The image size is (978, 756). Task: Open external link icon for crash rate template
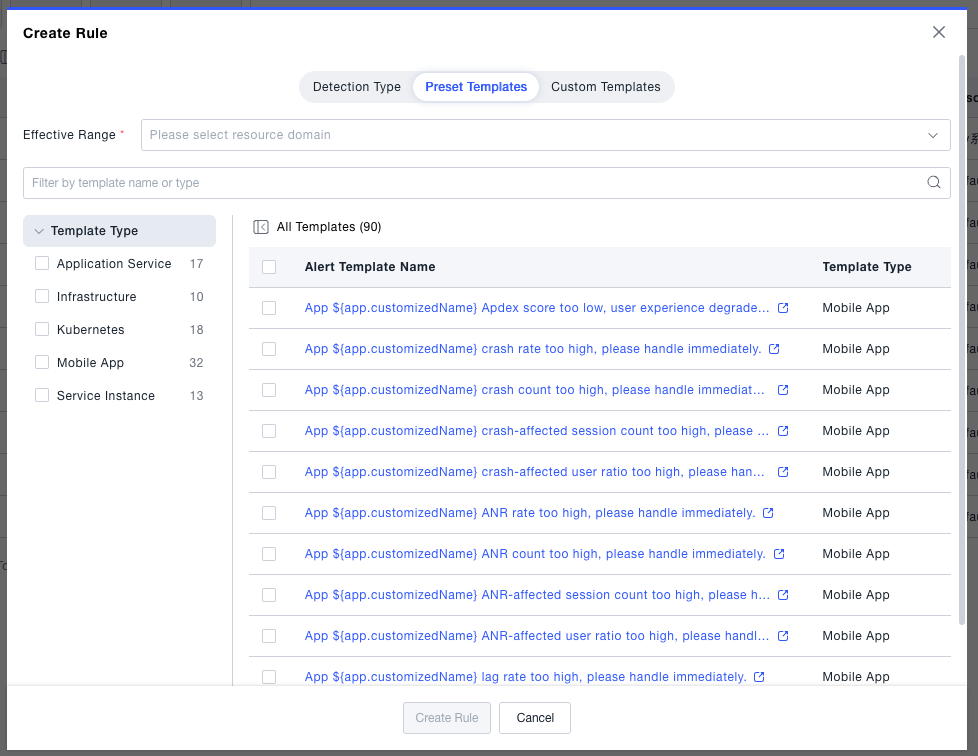pyautogui.click(x=774, y=349)
